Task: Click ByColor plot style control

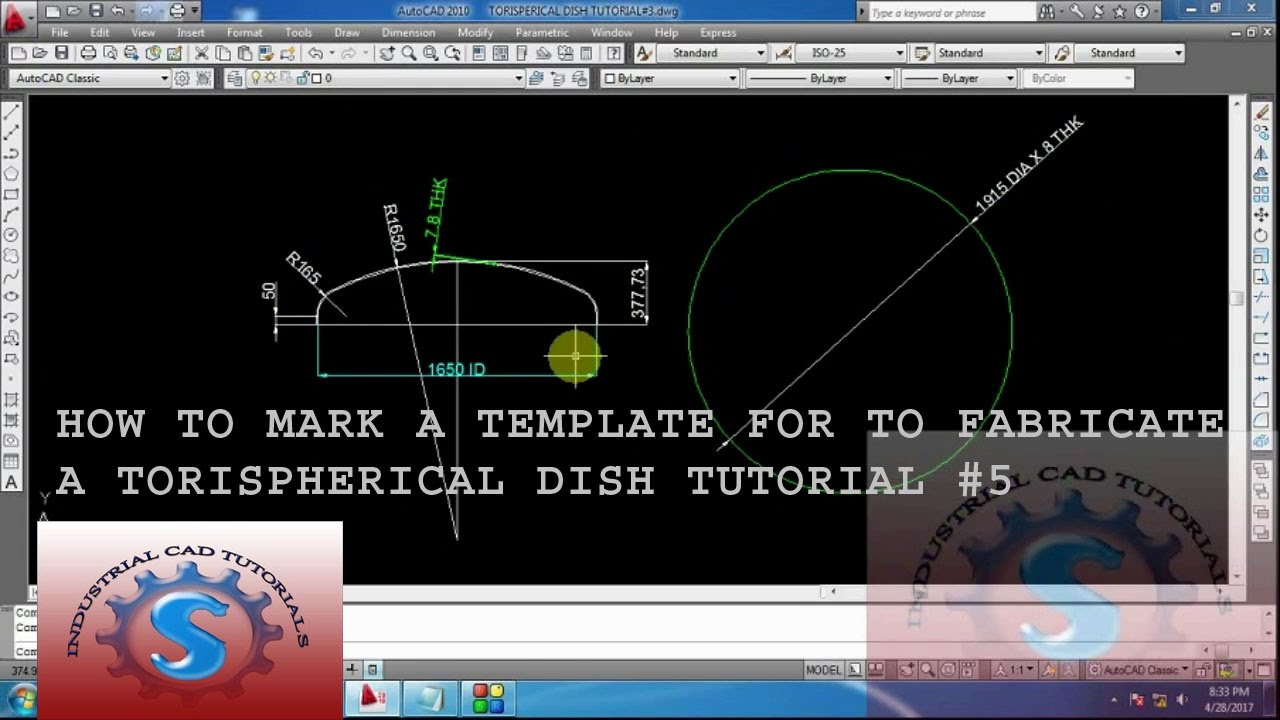Action: (x=1079, y=78)
